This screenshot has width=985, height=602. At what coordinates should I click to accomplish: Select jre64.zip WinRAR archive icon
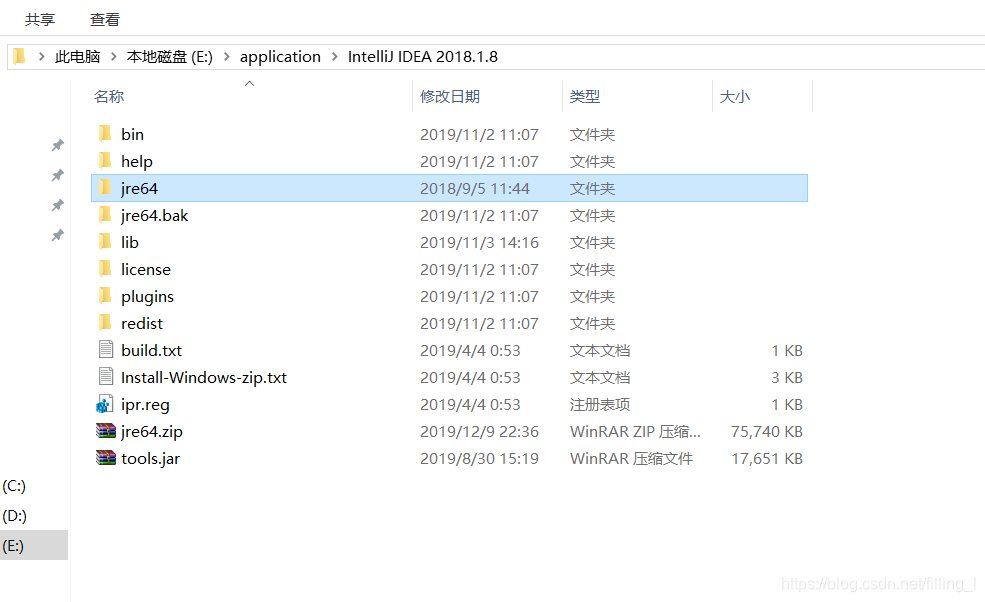pyautogui.click(x=106, y=431)
